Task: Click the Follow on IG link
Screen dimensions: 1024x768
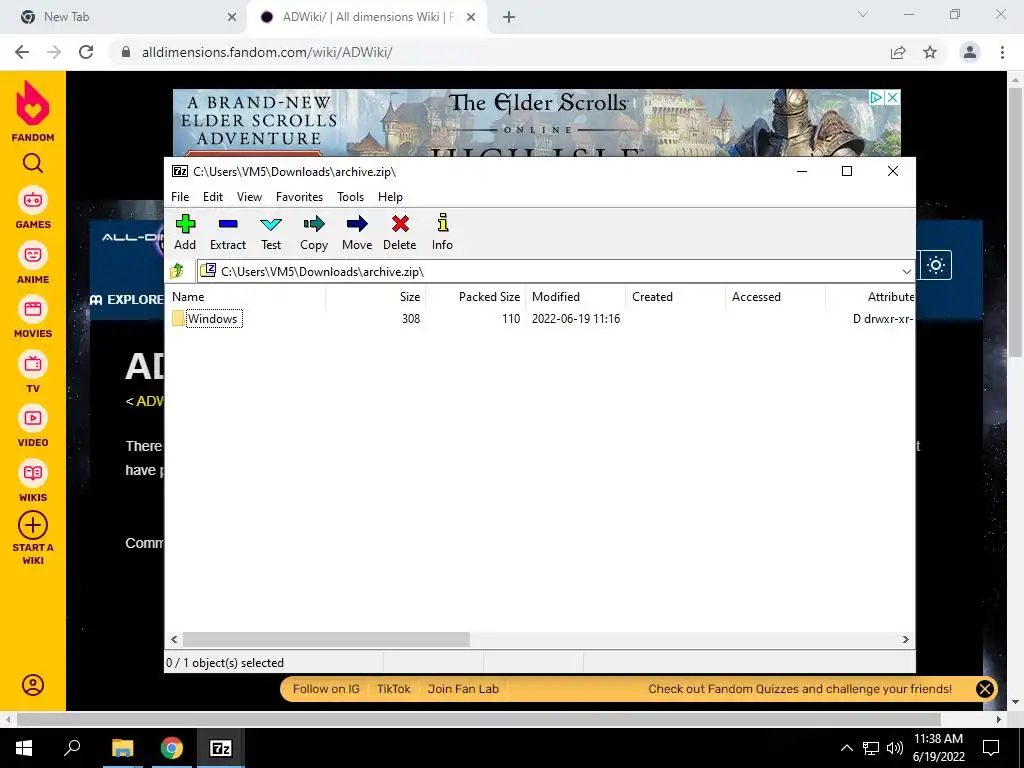Action: pyautogui.click(x=326, y=689)
